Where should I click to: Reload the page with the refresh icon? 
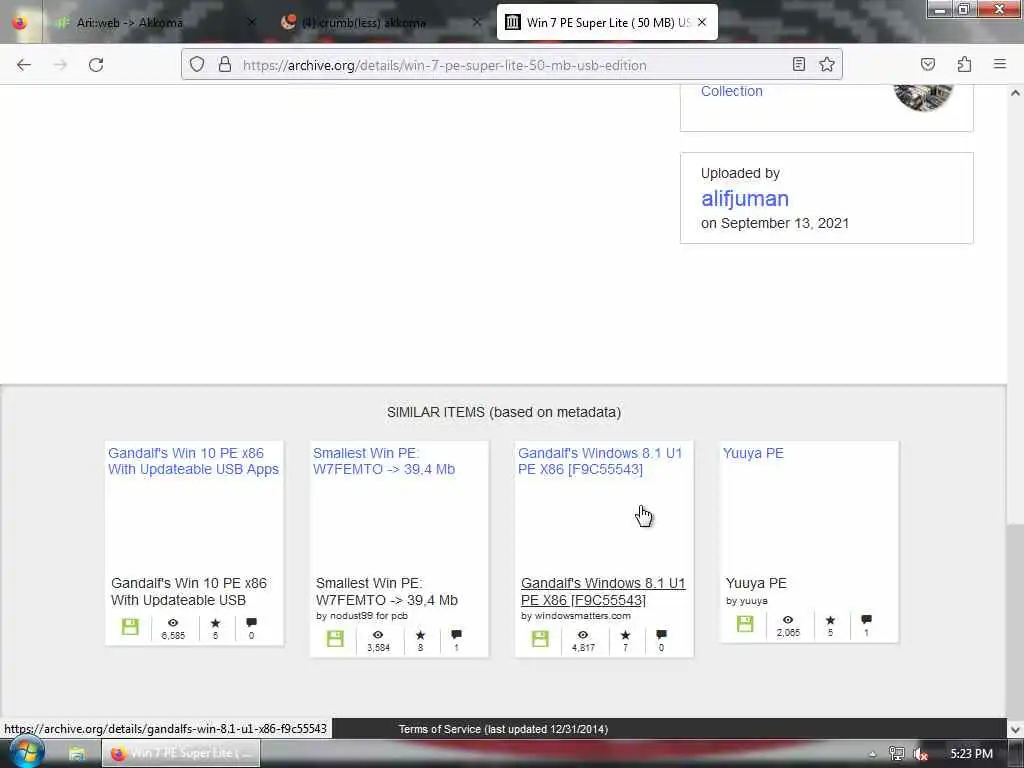pyautogui.click(x=96, y=65)
